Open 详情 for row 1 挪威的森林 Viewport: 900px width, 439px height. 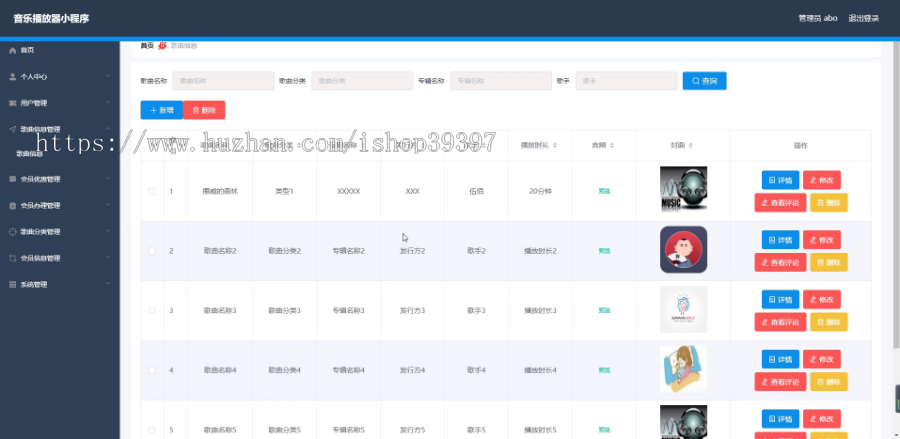pos(780,180)
